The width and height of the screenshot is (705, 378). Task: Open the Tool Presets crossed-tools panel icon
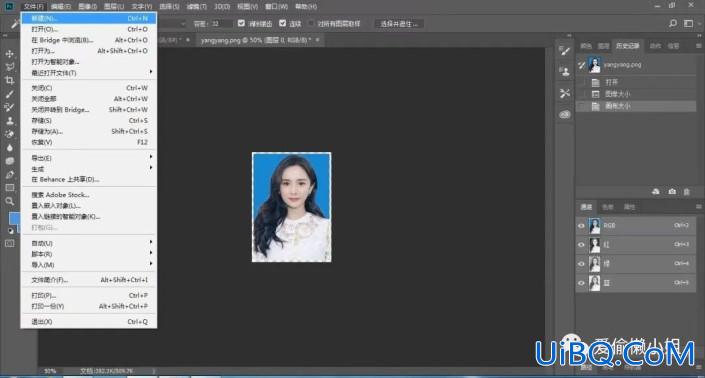point(565,93)
